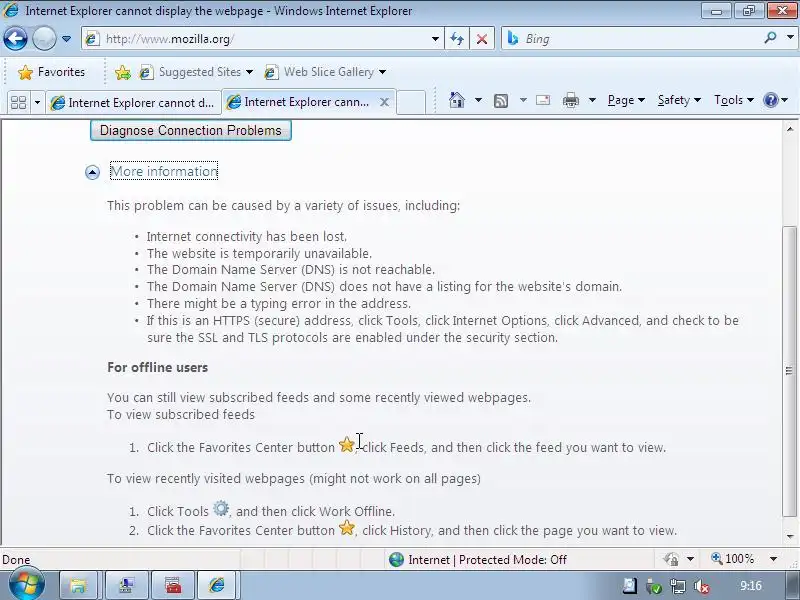Image resolution: width=800 pixels, height=600 pixels.
Task: Open the red toolbox taskbar icon
Action: click(173, 585)
